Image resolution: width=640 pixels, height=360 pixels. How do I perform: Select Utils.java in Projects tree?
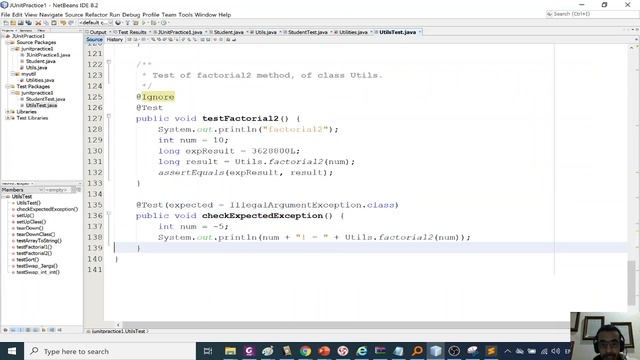[36, 68]
